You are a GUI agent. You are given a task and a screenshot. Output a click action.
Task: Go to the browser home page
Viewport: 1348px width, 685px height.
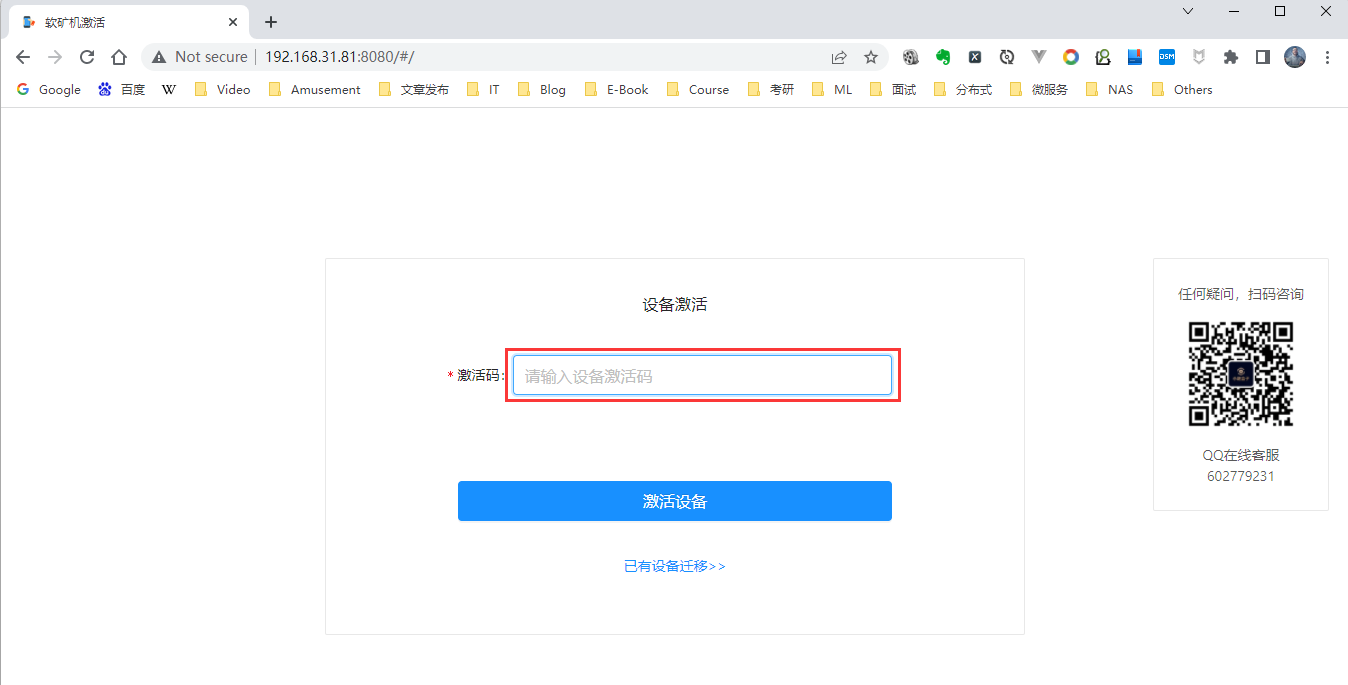(x=119, y=57)
